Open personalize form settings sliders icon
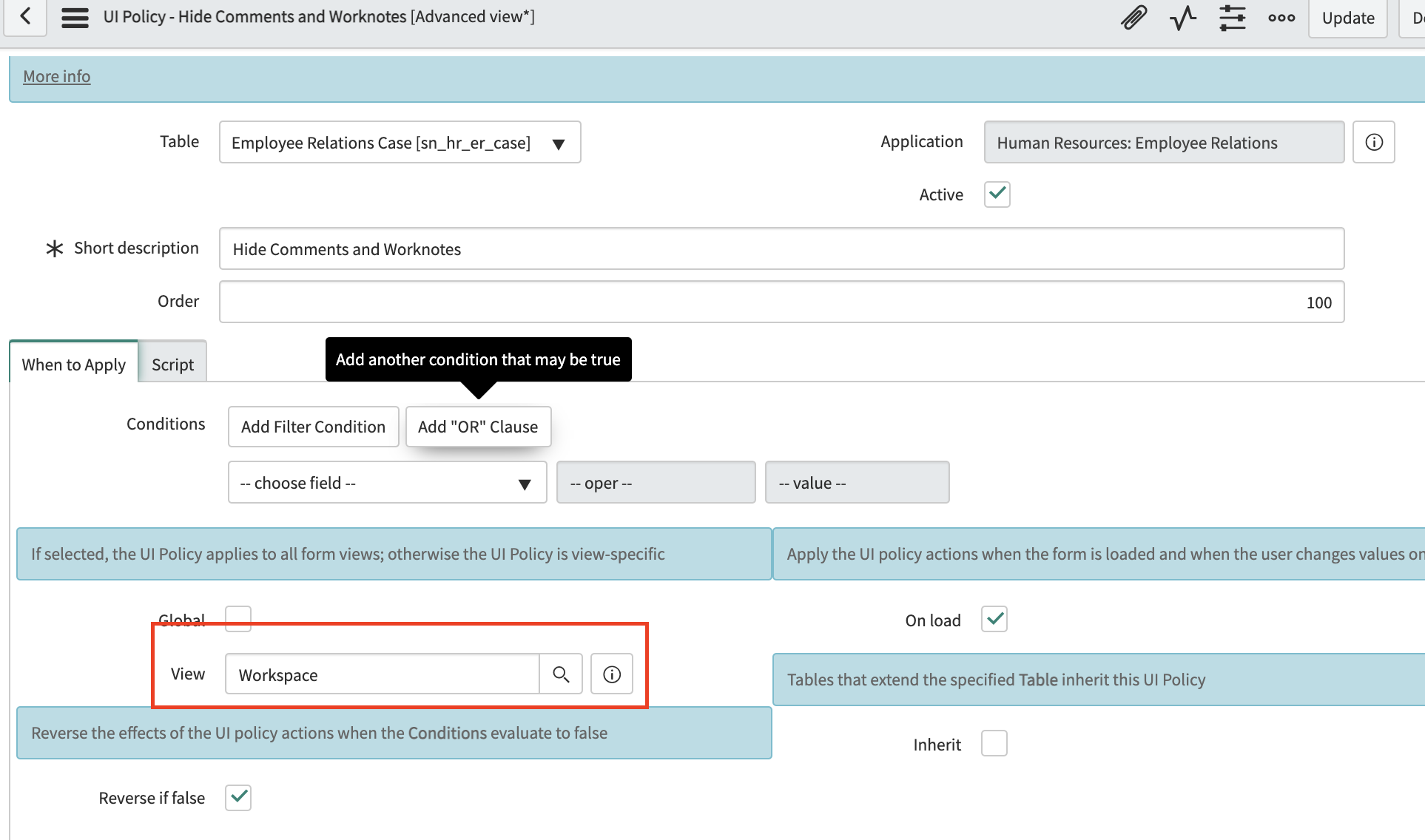The image size is (1425, 840). click(x=1233, y=17)
